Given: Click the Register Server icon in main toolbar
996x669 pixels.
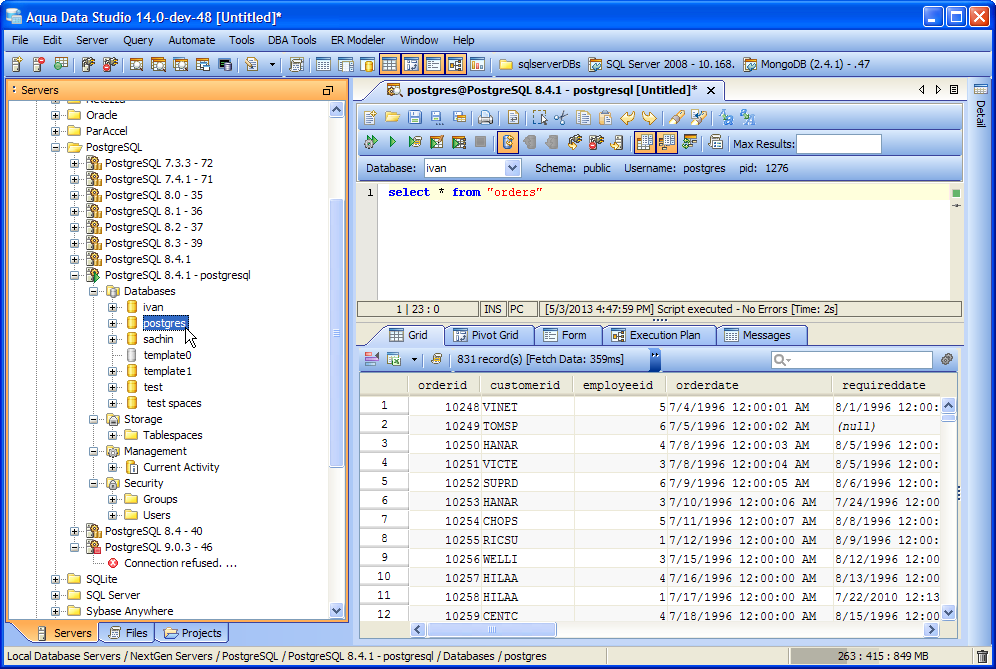Looking at the screenshot, I should [17, 64].
